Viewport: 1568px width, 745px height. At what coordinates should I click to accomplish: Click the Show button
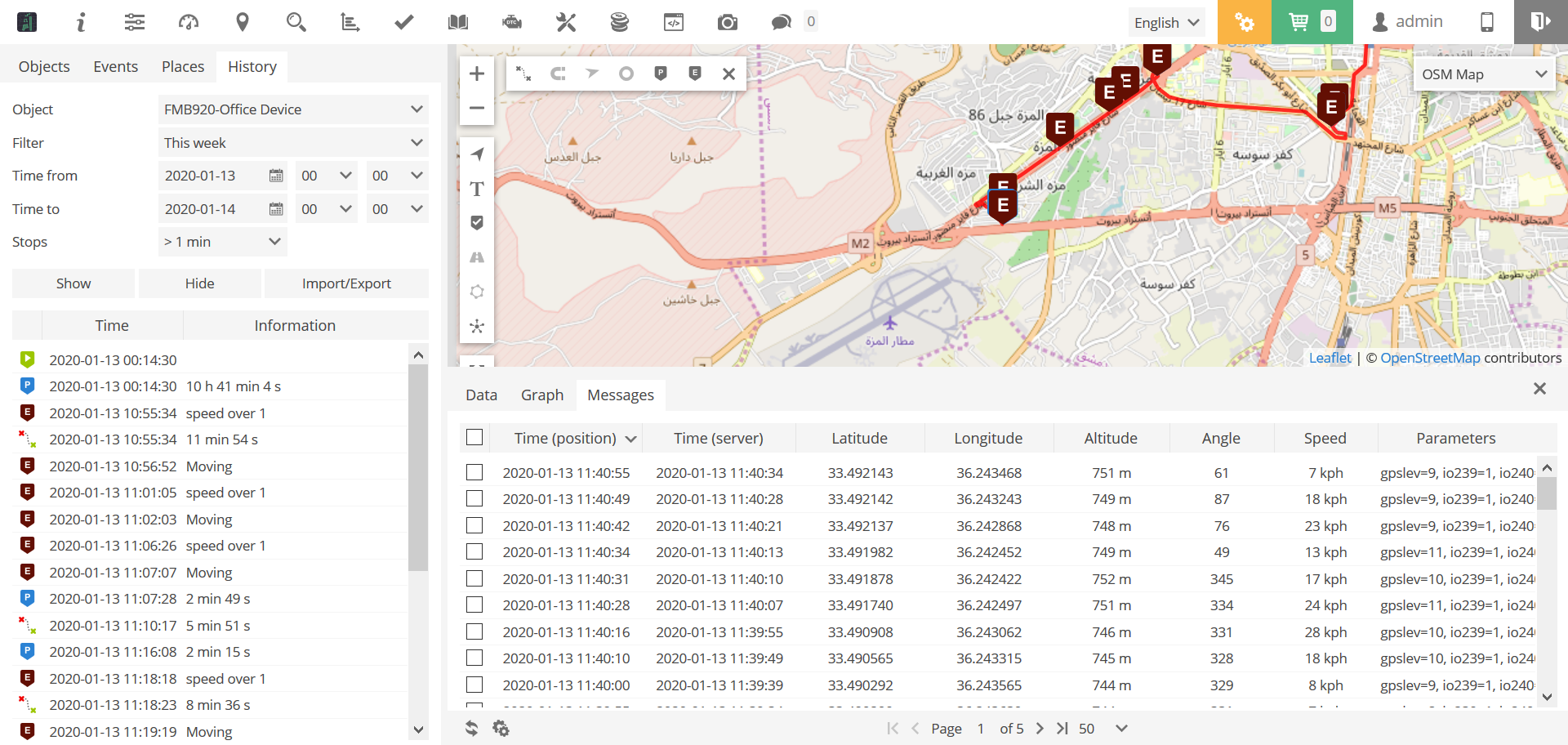pyautogui.click(x=73, y=283)
